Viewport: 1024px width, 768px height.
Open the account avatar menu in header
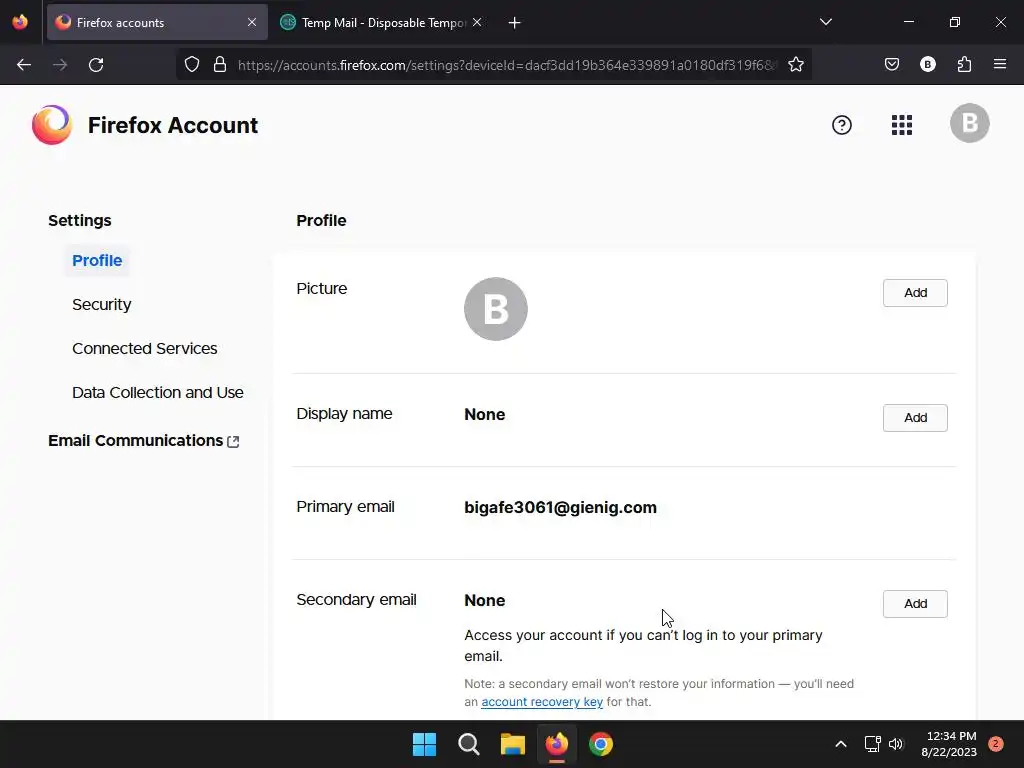[x=969, y=123]
